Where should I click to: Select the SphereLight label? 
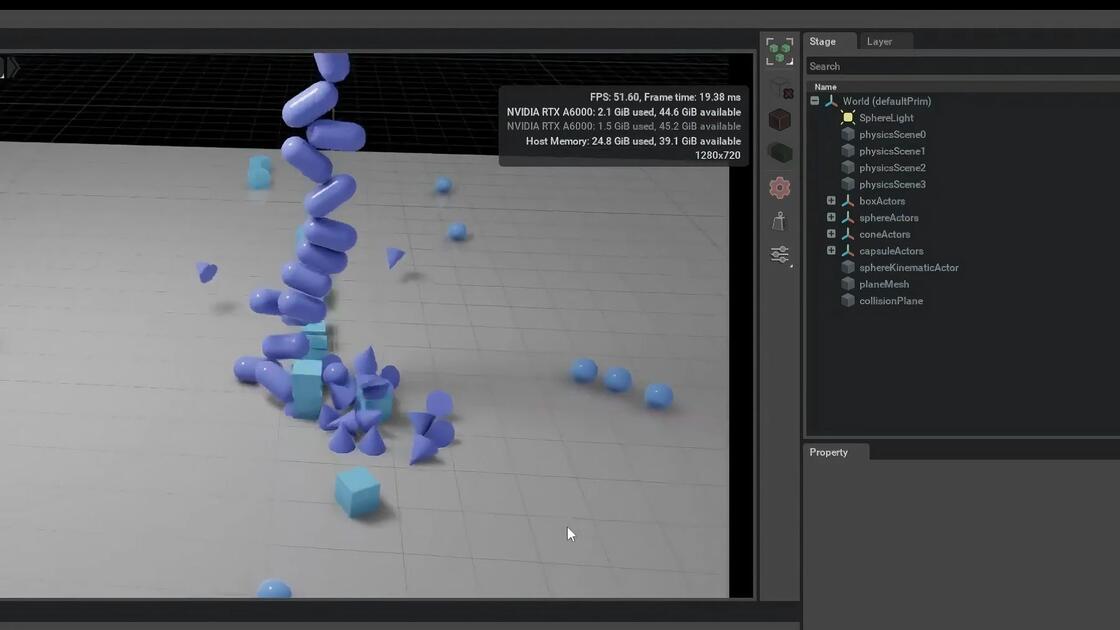pyautogui.click(x=886, y=118)
